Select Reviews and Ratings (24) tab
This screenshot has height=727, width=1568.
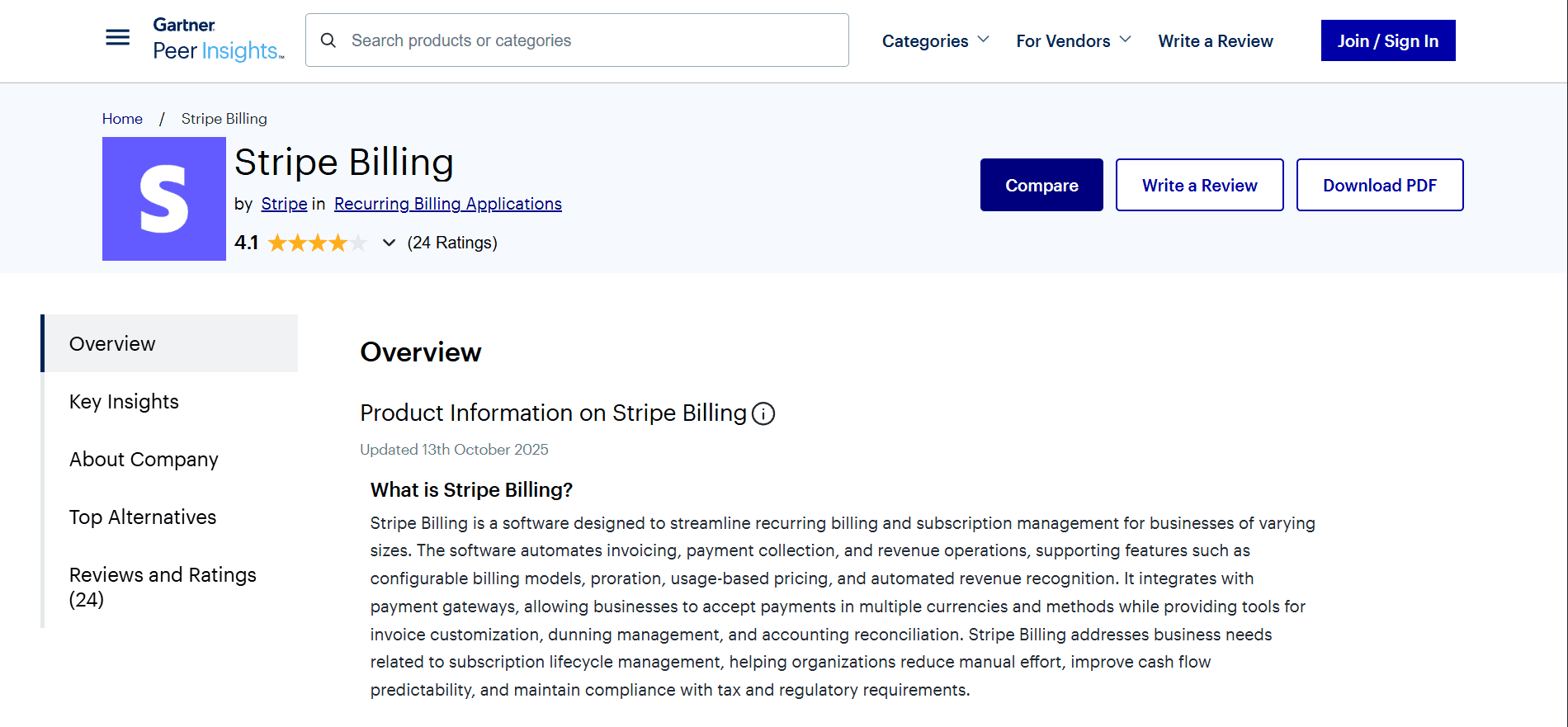click(171, 587)
